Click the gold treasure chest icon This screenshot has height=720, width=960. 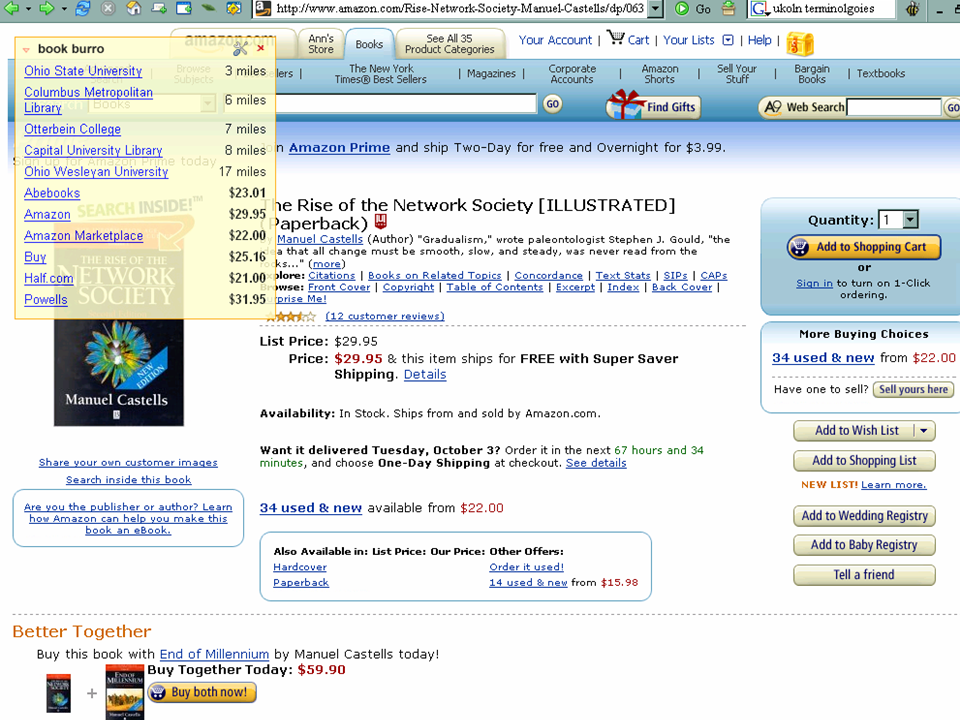click(800, 43)
